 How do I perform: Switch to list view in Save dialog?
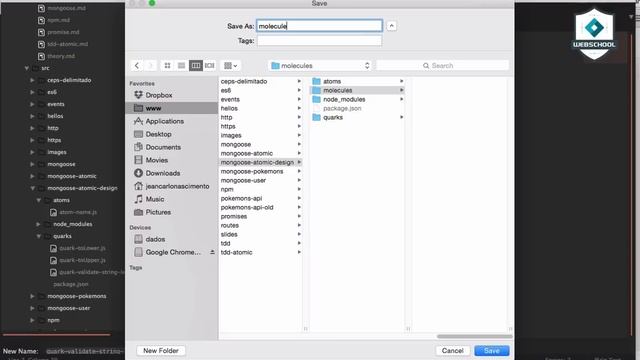pyautogui.click(x=182, y=65)
